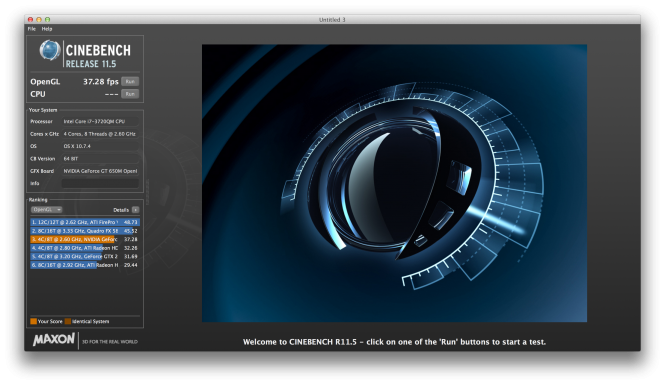This screenshot has height=385, width=665.
Task: Open the Help menu
Action: click(x=47, y=29)
